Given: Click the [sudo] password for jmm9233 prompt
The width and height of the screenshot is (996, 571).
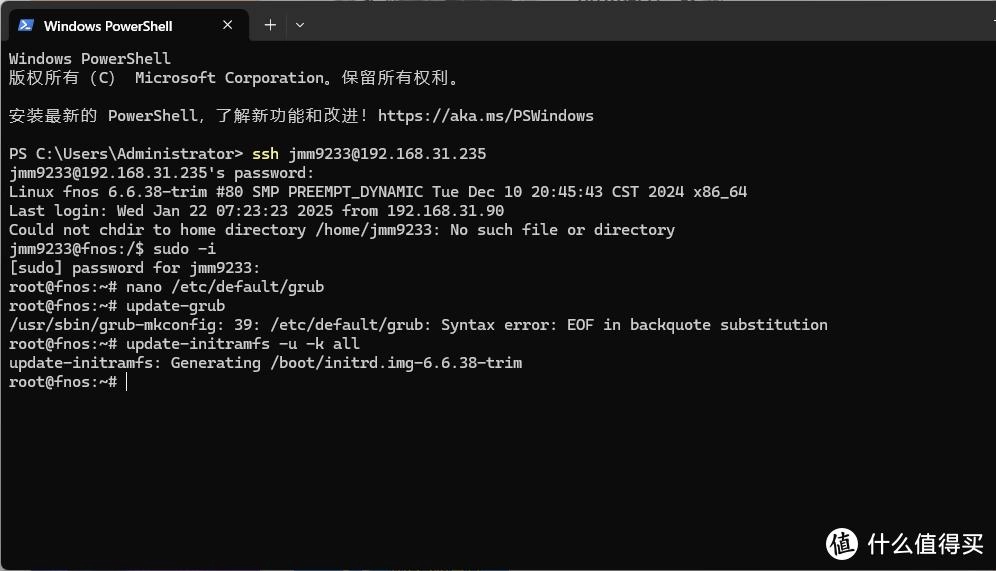Looking at the screenshot, I should click(x=135, y=267).
